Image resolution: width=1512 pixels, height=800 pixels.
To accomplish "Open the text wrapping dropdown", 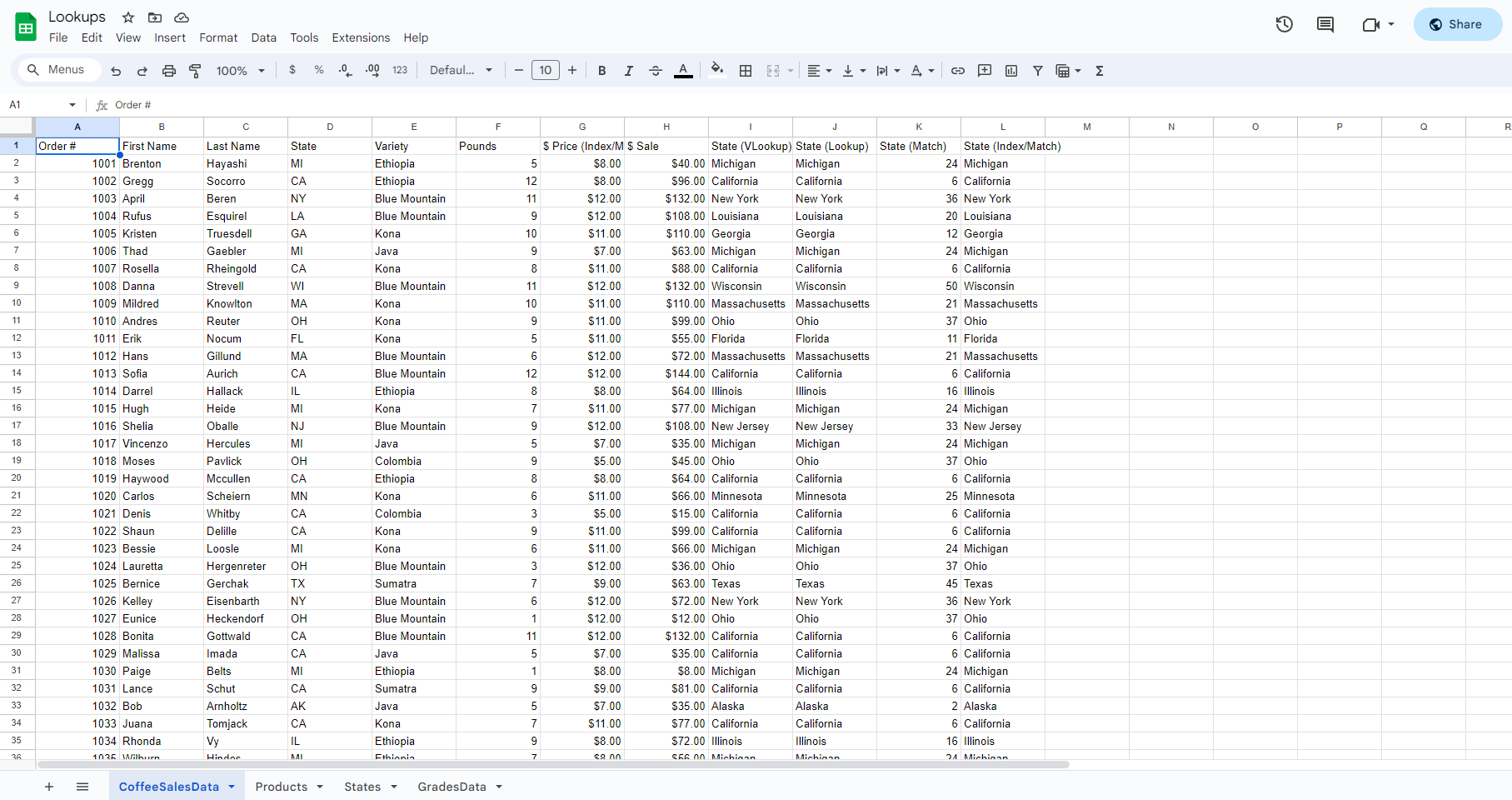I will point(888,71).
